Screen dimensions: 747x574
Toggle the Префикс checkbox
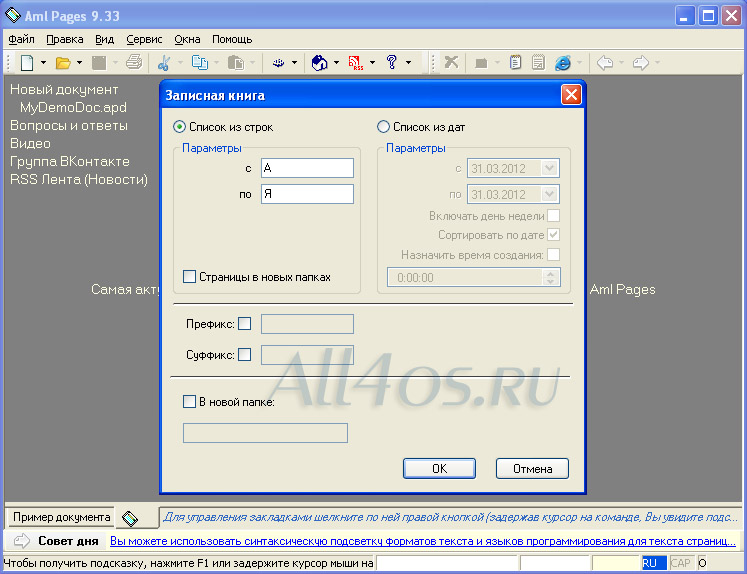pyautogui.click(x=244, y=324)
